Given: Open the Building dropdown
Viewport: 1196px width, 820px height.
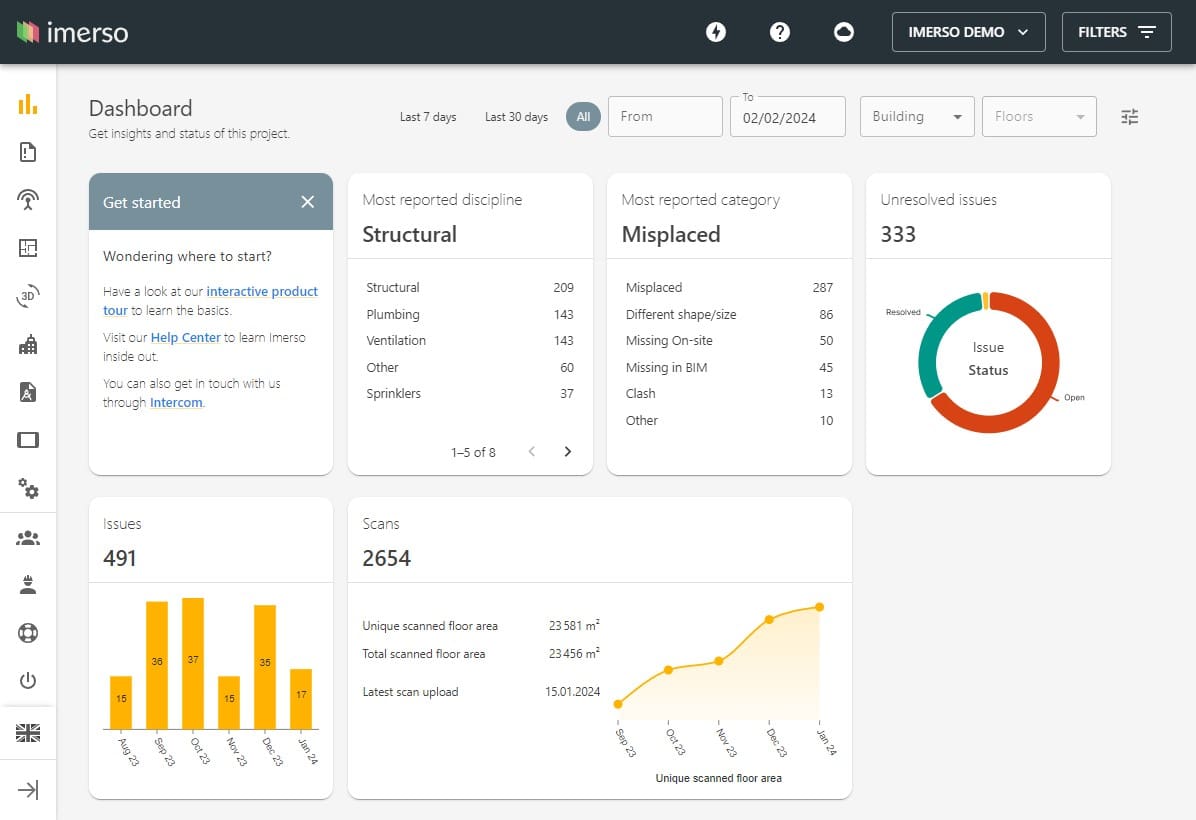Looking at the screenshot, I should point(917,117).
